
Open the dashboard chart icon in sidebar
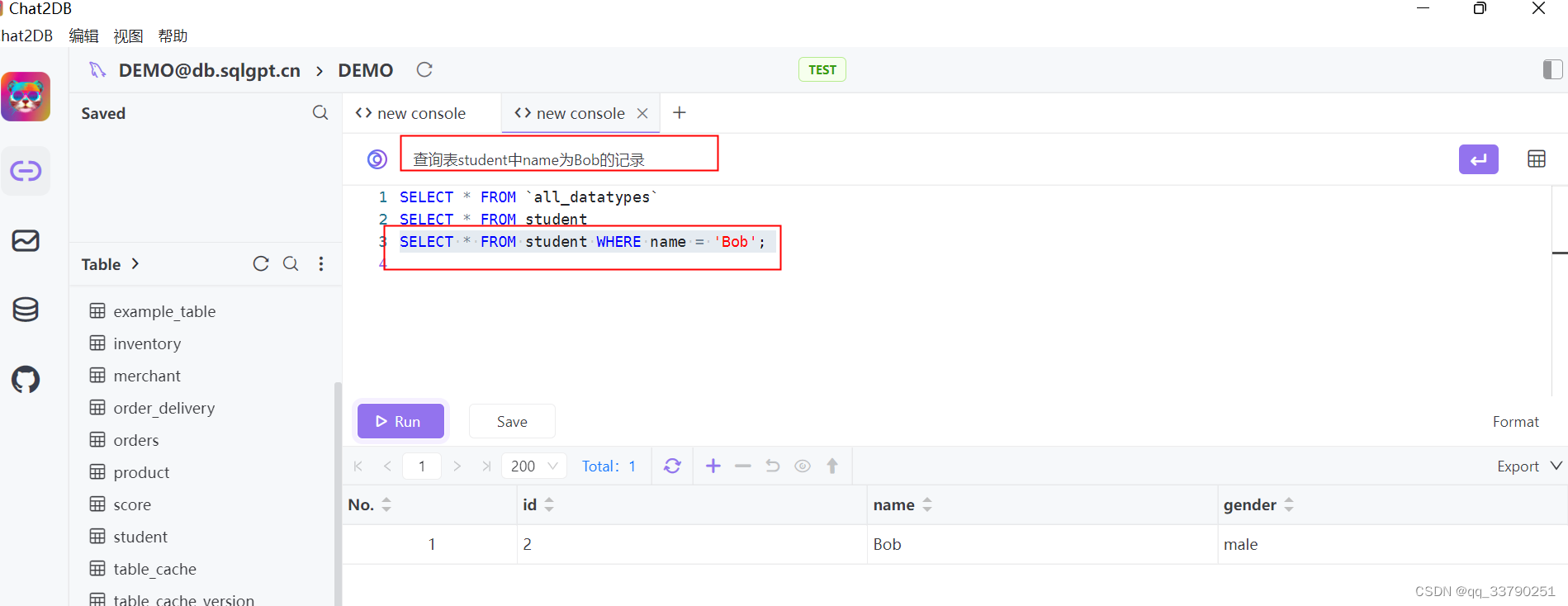coord(26,241)
